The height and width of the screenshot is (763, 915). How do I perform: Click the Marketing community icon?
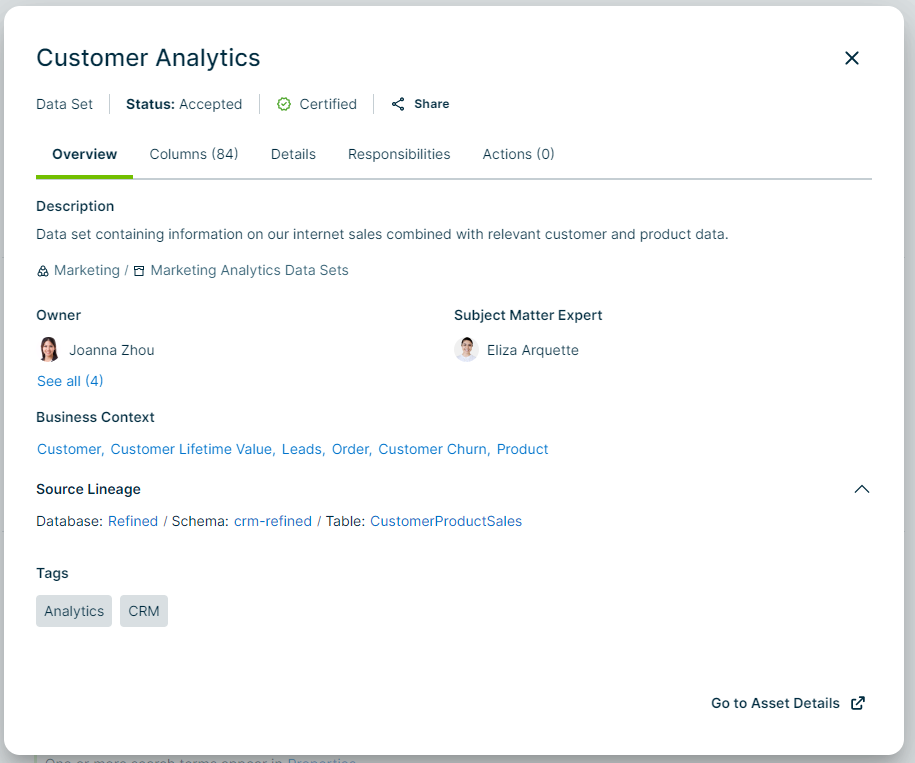(43, 271)
